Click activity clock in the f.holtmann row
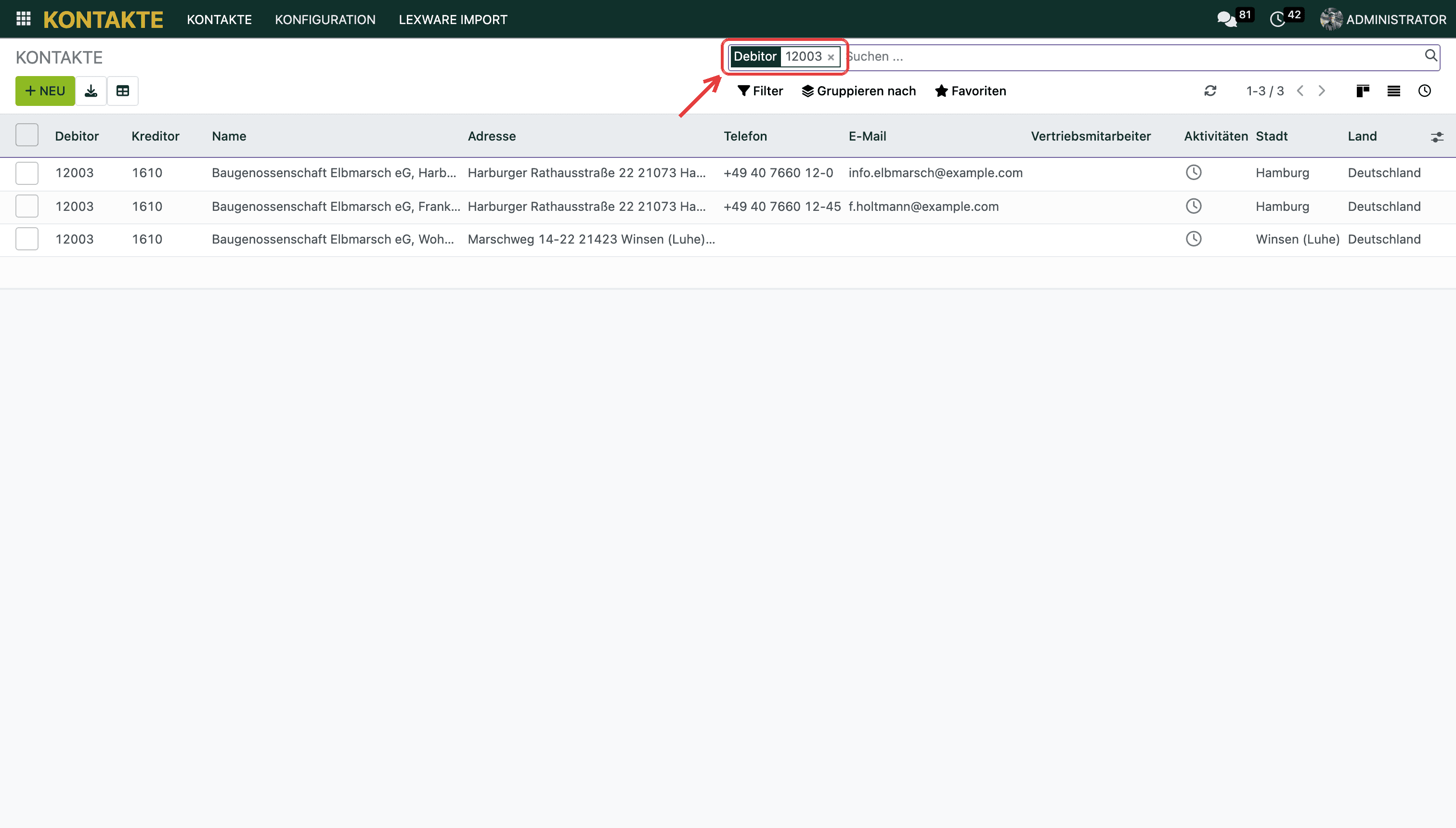The width and height of the screenshot is (1456, 828). (x=1193, y=206)
